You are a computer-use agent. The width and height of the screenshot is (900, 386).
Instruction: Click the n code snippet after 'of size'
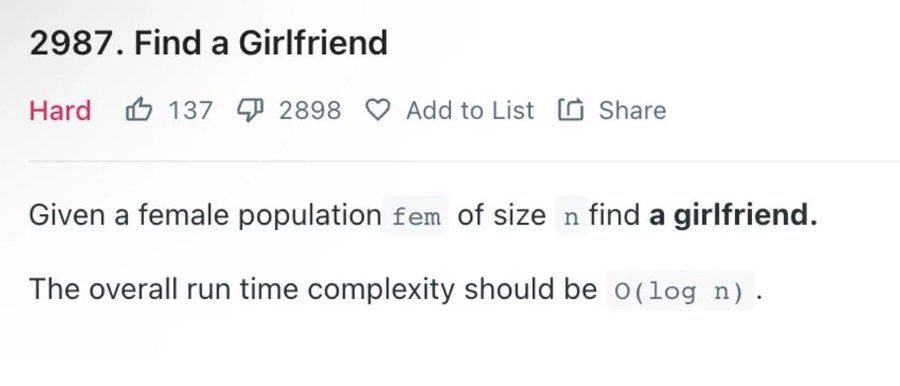[571, 216]
